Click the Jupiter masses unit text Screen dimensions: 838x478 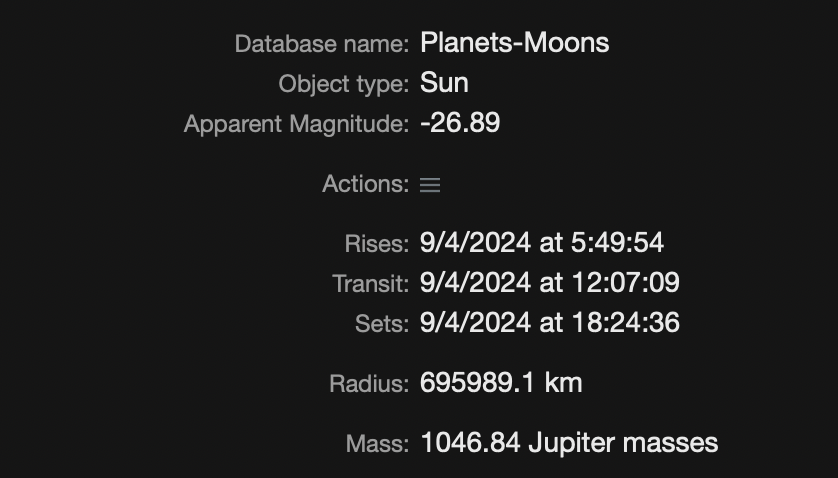click(x=623, y=442)
